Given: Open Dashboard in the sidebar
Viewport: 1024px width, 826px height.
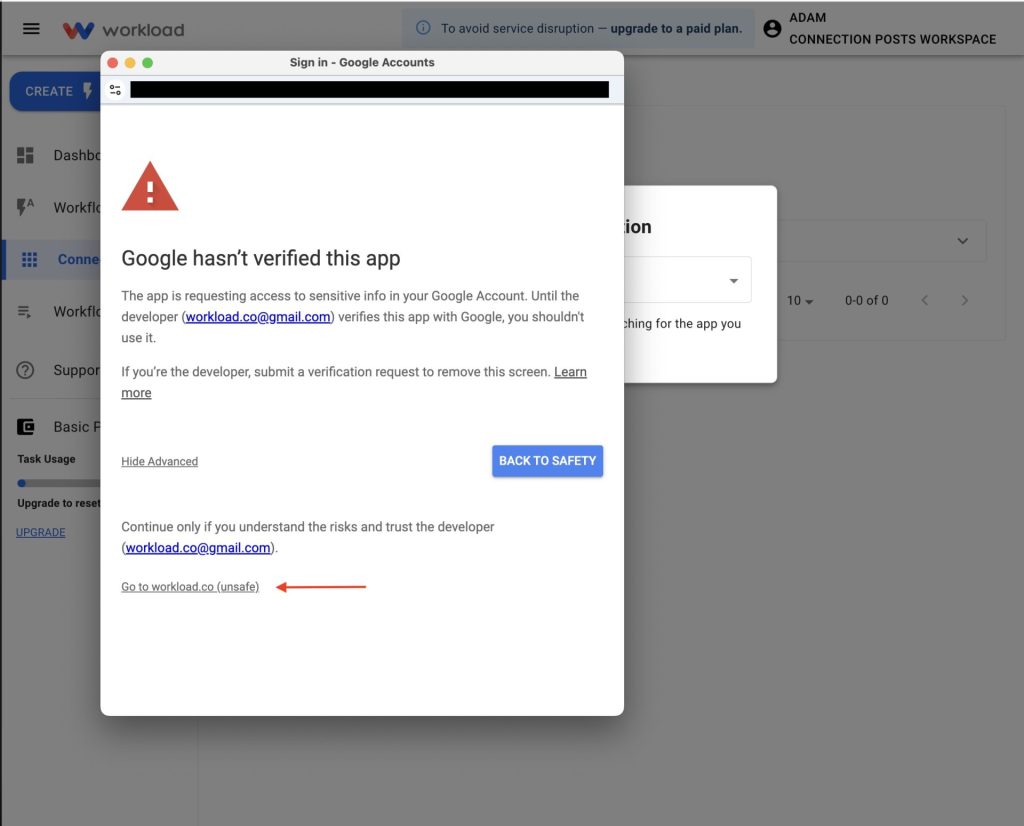Looking at the screenshot, I should [x=58, y=155].
